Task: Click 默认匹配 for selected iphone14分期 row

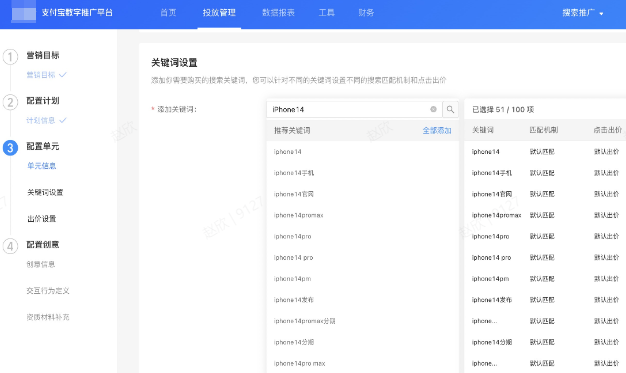Action: tap(542, 342)
